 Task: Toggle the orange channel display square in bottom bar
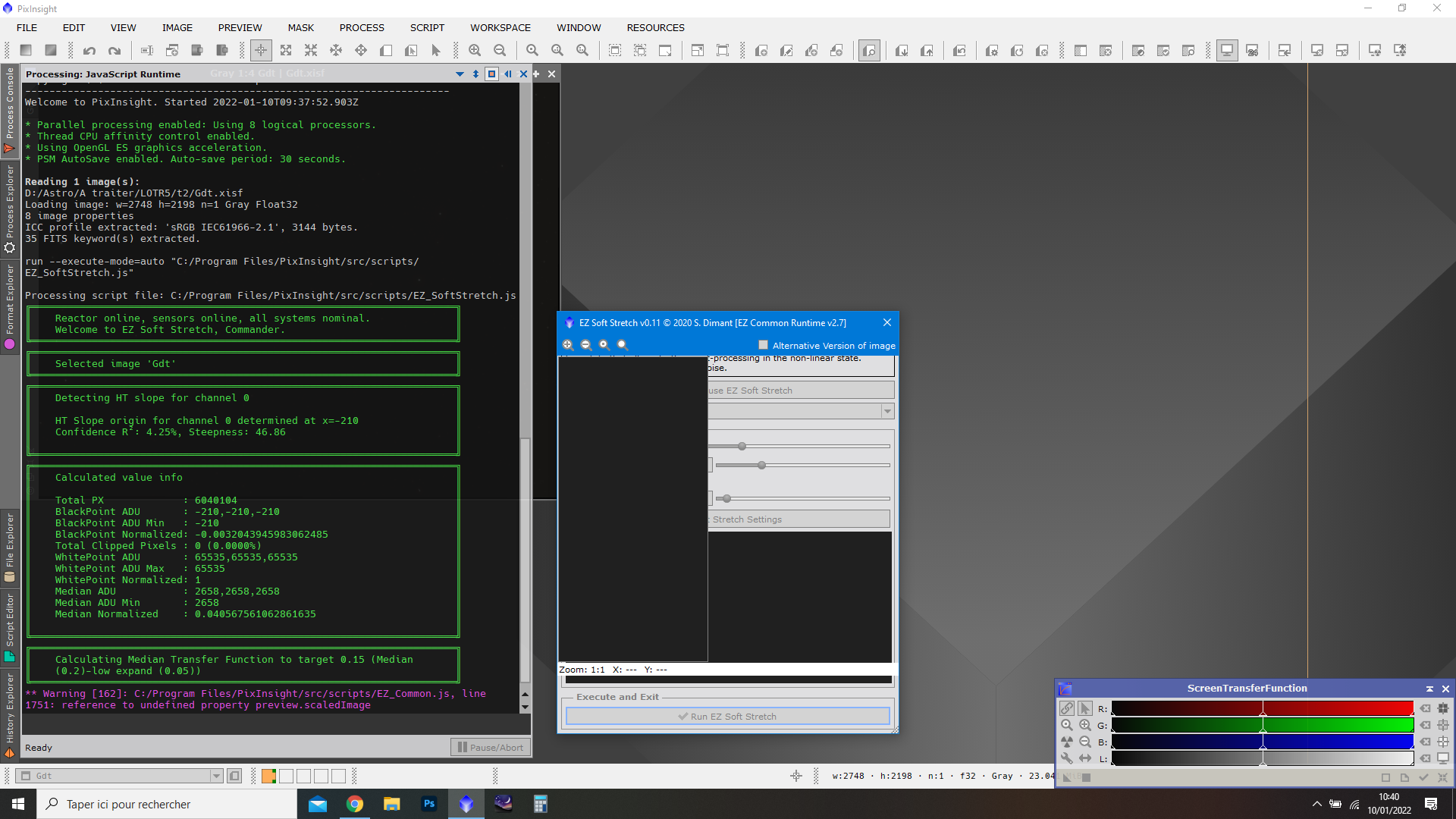268,776
